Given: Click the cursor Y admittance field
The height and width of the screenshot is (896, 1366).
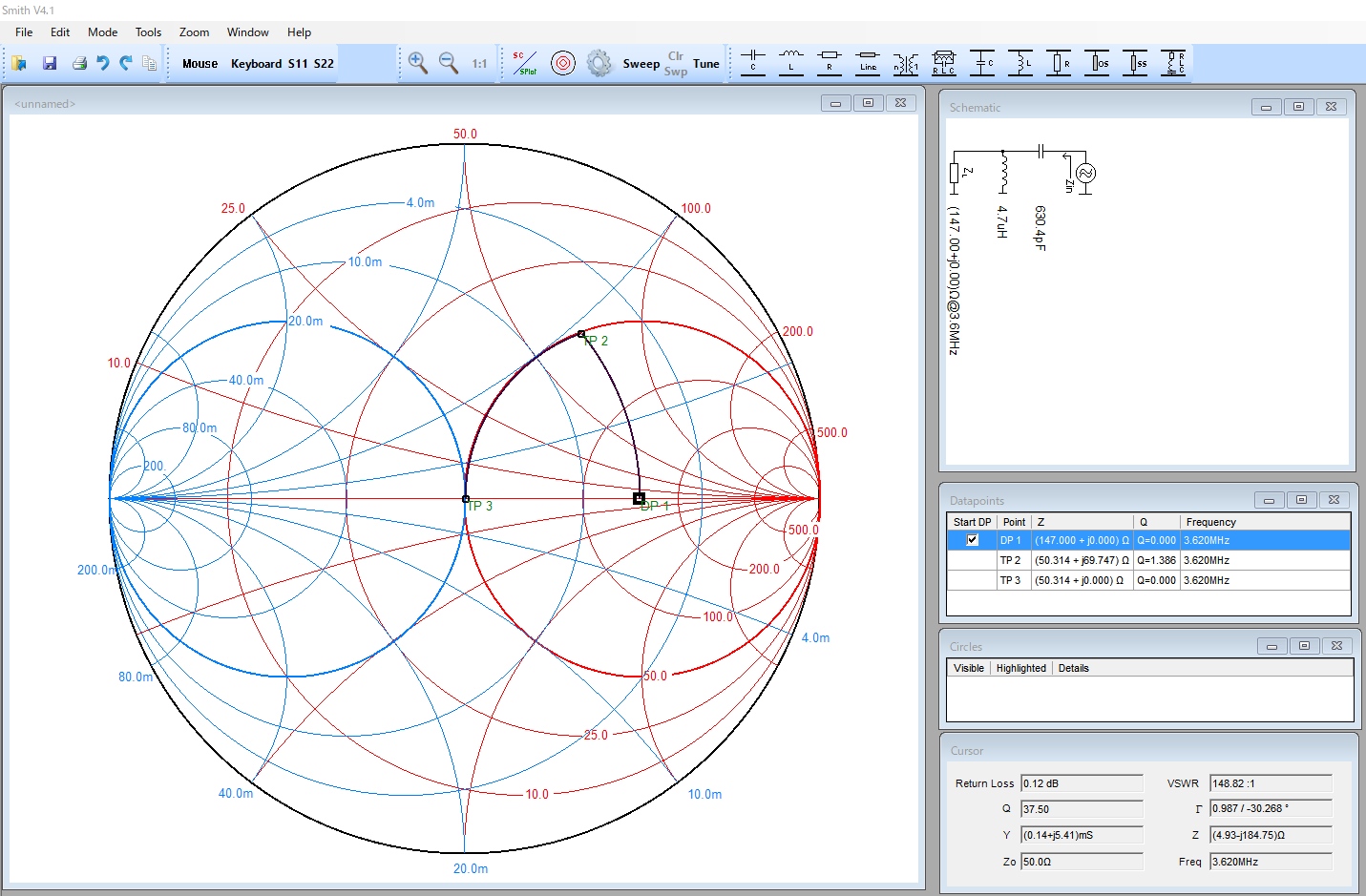Looking at the screenshot, I should coord(1082,835).
